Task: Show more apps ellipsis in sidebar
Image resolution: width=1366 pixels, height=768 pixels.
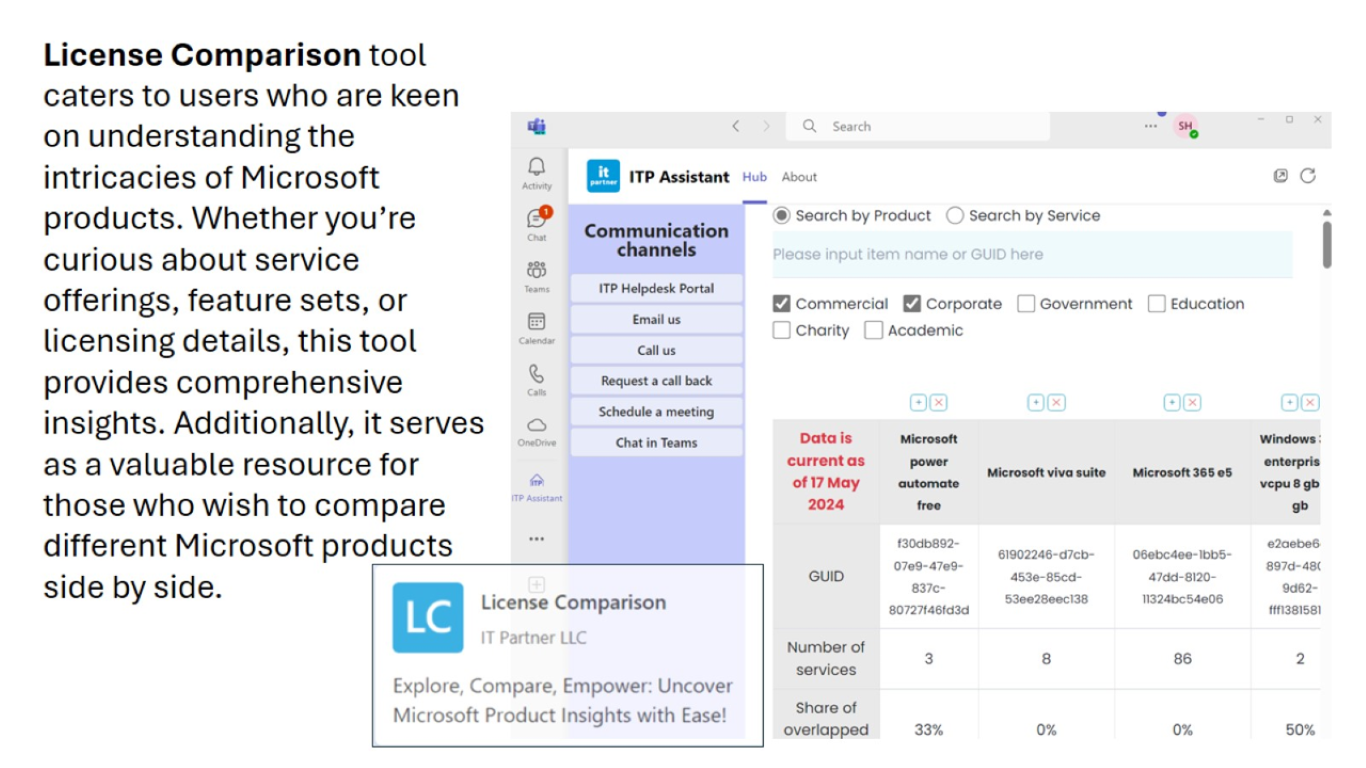Action: coord(537,538)
